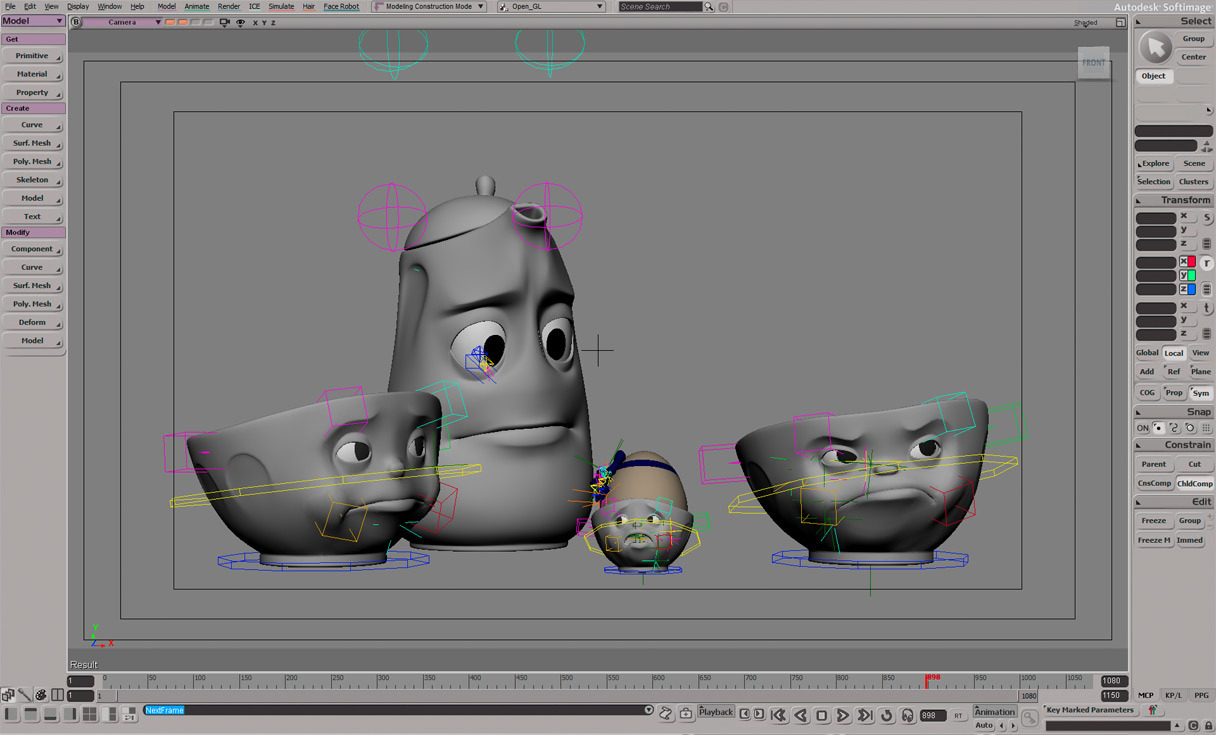Click the red X rotation axis swatch

coord(1190,262)
